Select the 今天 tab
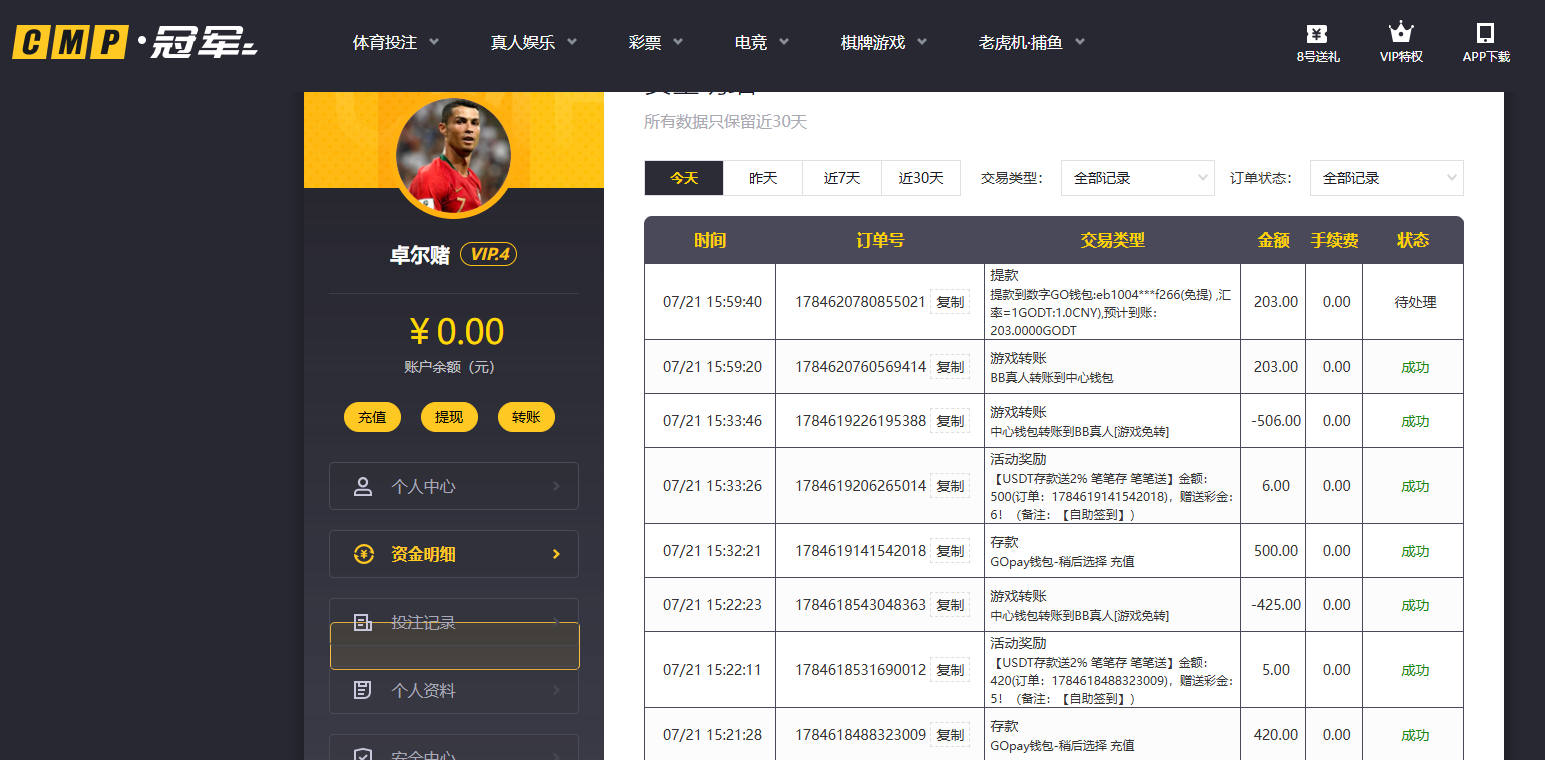This screenshot has width=1545, height=760. tap(684, 178)
